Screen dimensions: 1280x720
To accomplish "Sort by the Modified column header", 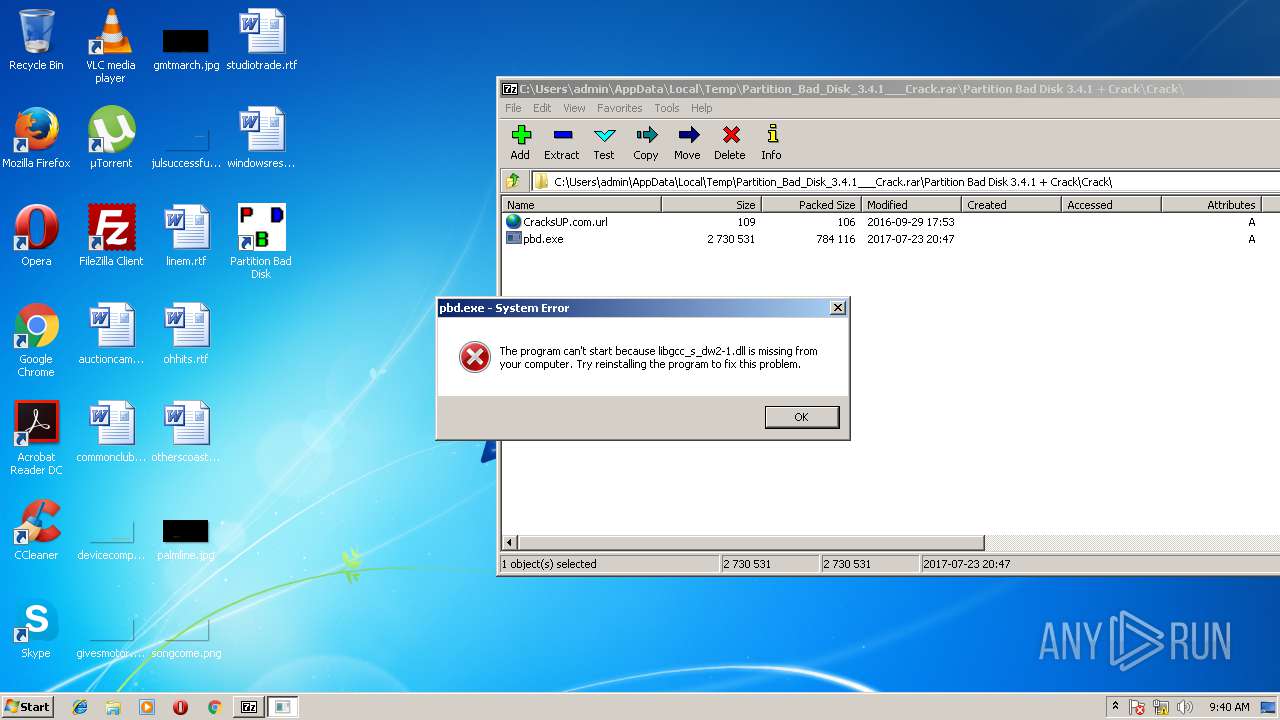I will 911,204.
